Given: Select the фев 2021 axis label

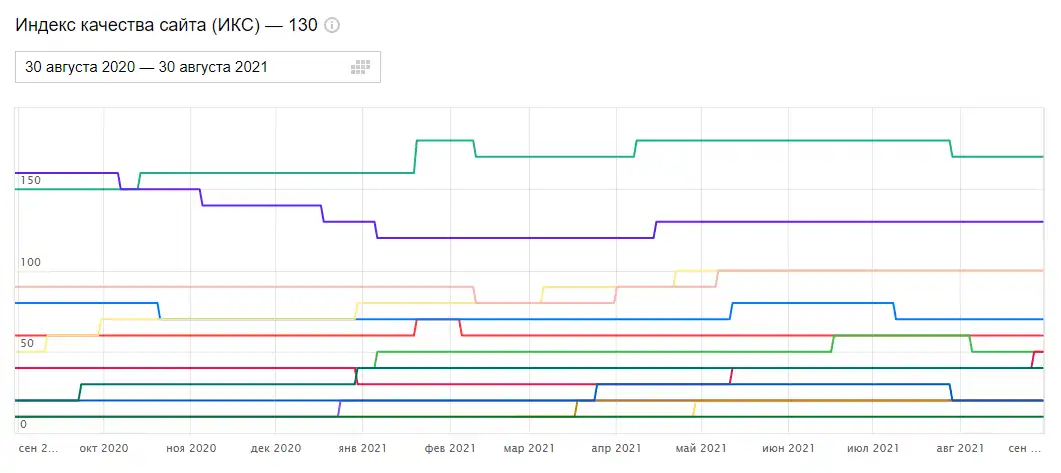Looking at the screenshot, I should pos(451,448).
